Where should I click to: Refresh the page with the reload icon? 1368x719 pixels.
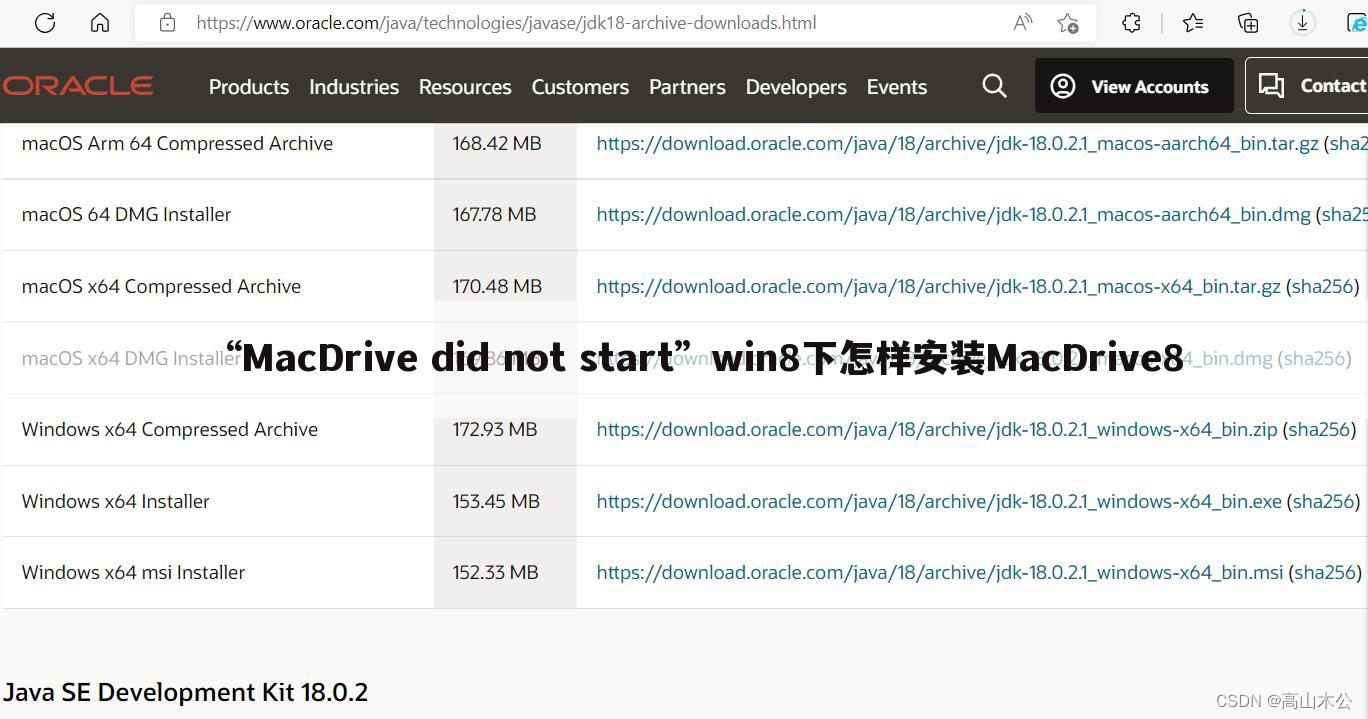[x=45, y=22]
